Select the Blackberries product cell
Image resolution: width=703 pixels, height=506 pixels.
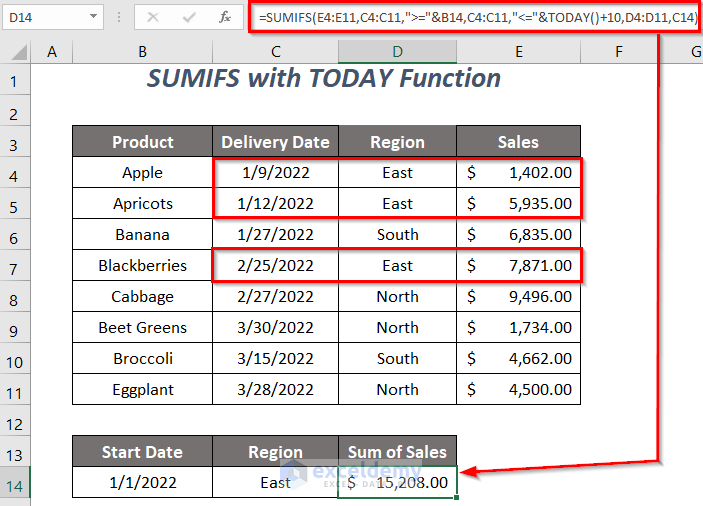(x=142, y=266)
